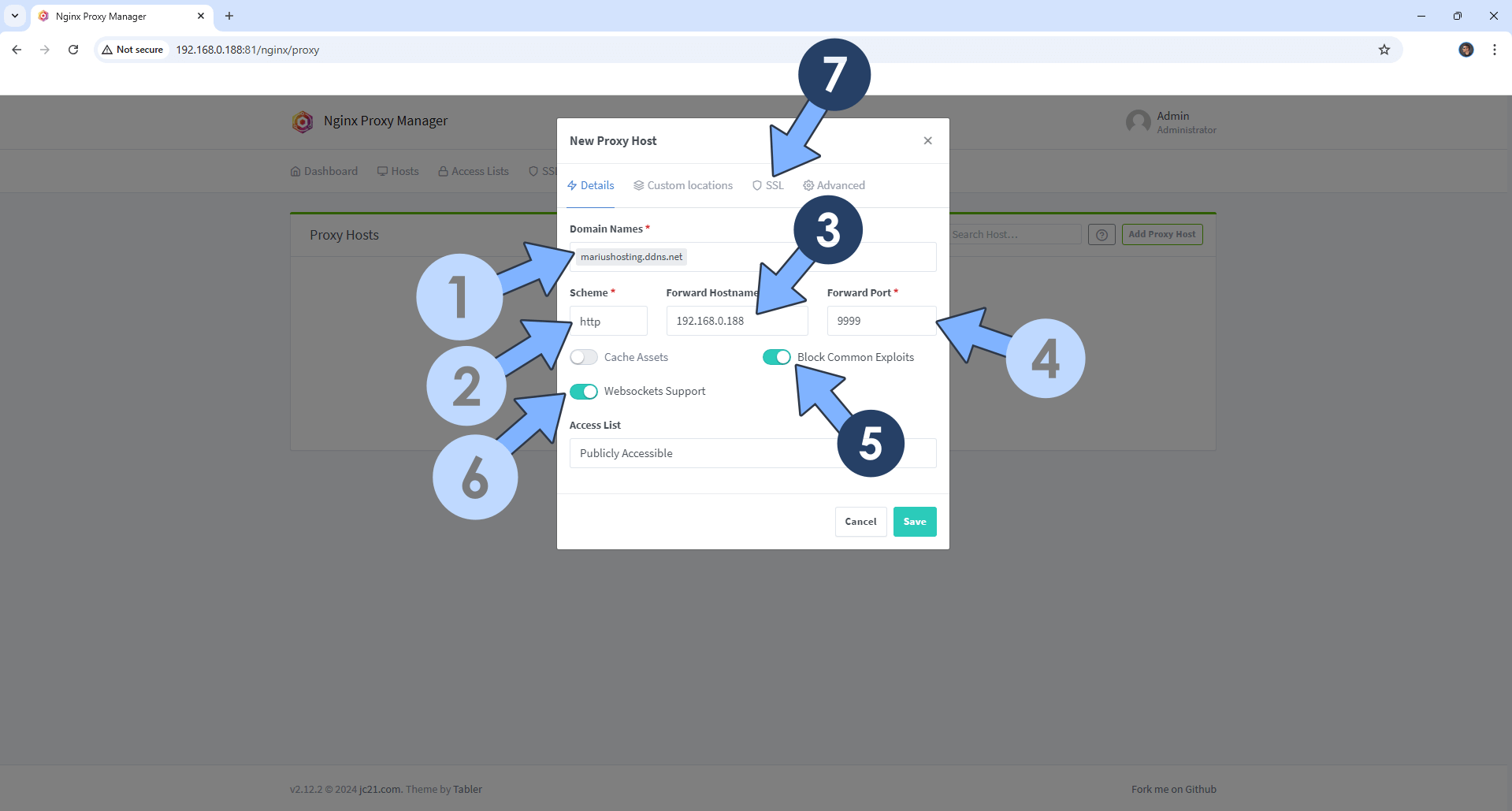Click the mariushosting.ddns.net domain tag

[x=631, y=257]
